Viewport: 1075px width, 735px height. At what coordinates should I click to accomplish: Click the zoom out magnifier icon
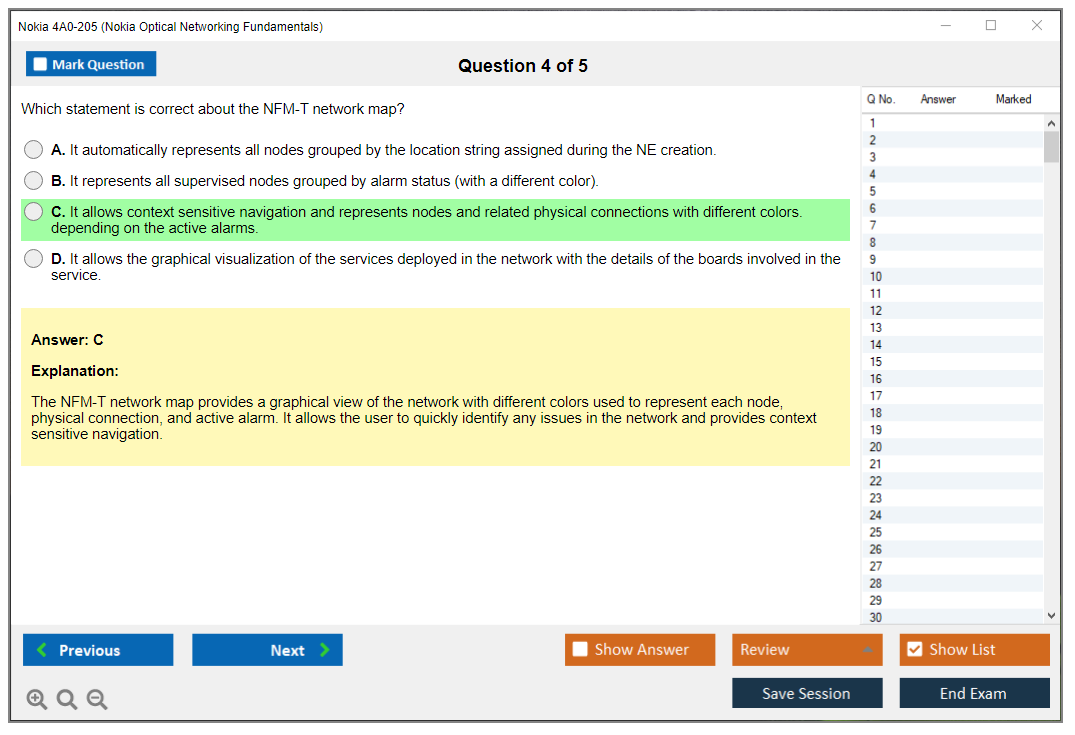pyautogui.click(x=97, y=700)
